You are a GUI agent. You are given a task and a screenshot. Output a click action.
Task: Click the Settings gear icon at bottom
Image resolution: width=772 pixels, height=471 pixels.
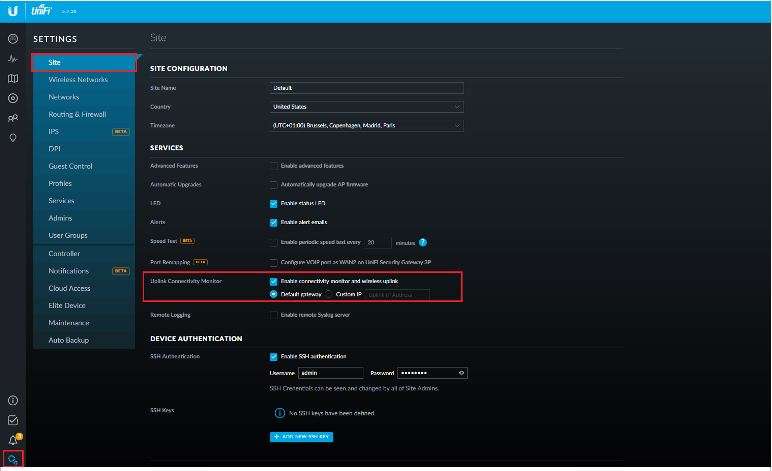[x=13, y=460]
